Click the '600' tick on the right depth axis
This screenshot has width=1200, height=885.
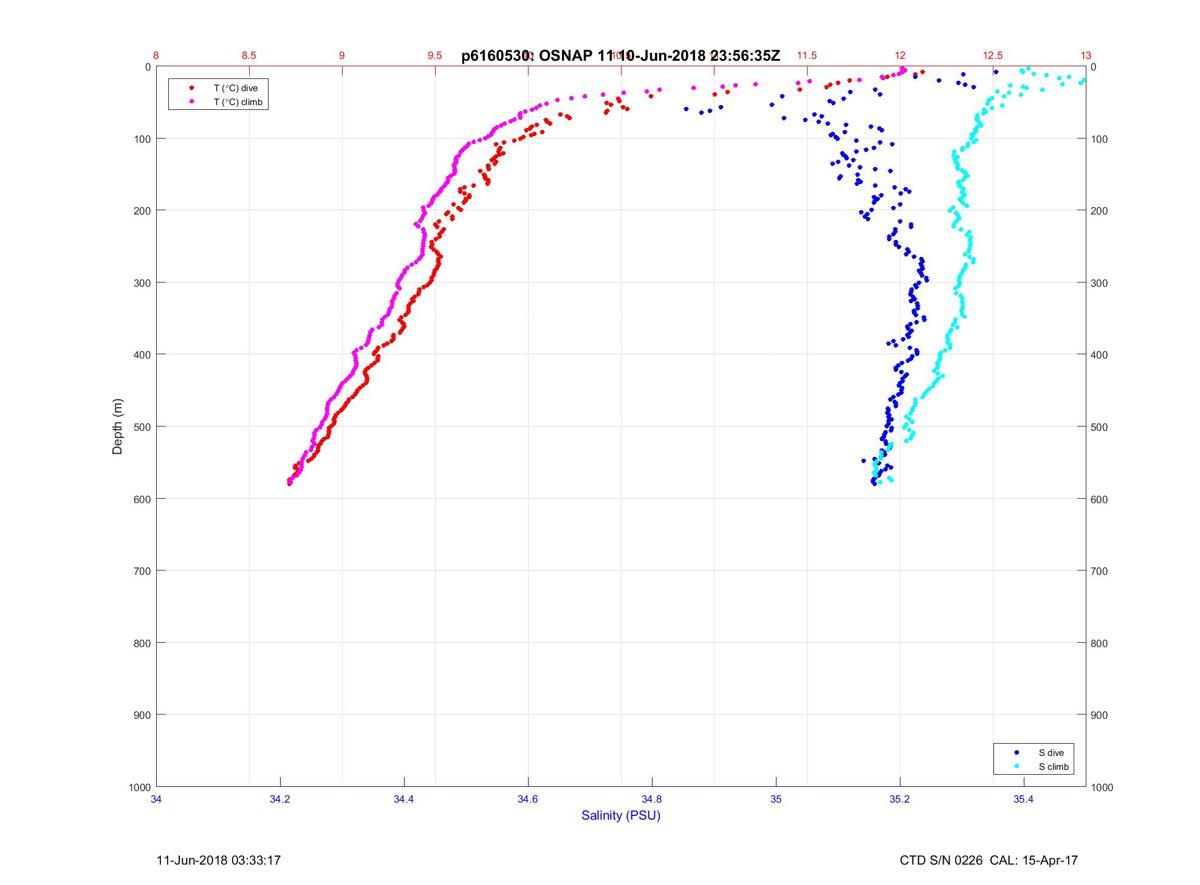(x=1101, y=499)
